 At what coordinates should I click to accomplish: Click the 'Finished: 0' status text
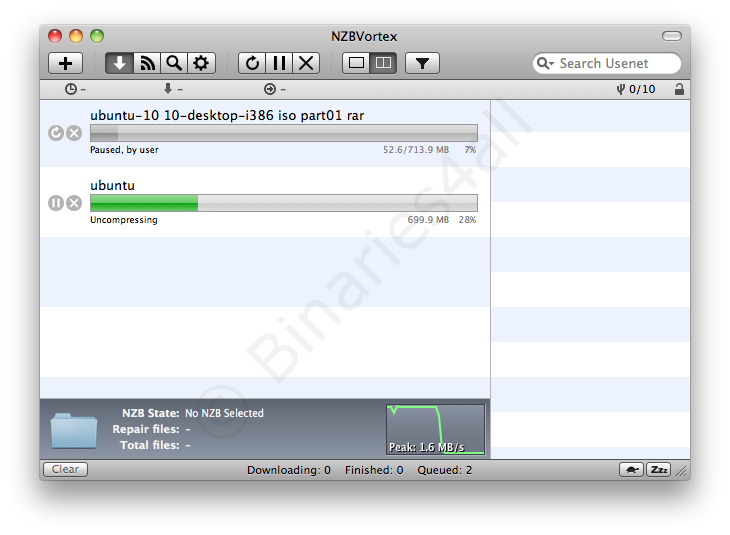pos(374,470)
